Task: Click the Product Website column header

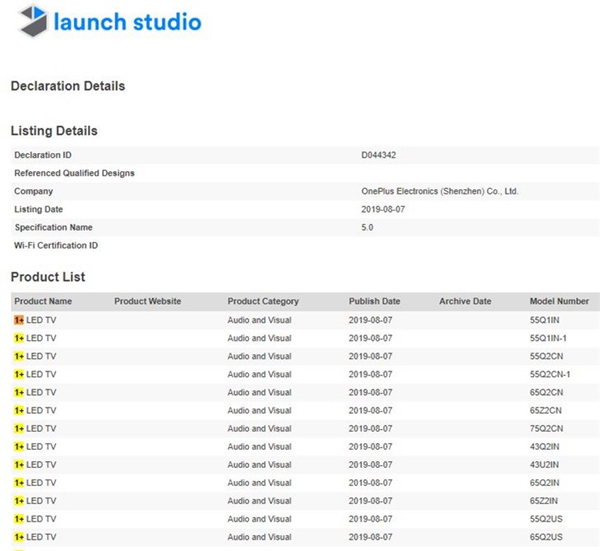Action: [x=147, y=301]
